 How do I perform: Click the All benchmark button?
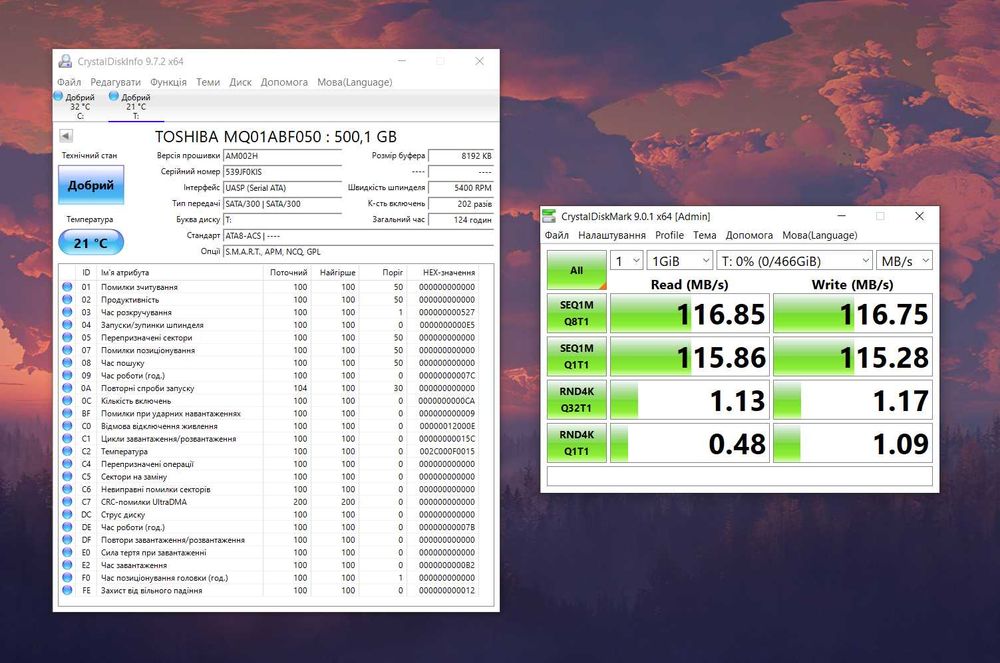[577, 270]
